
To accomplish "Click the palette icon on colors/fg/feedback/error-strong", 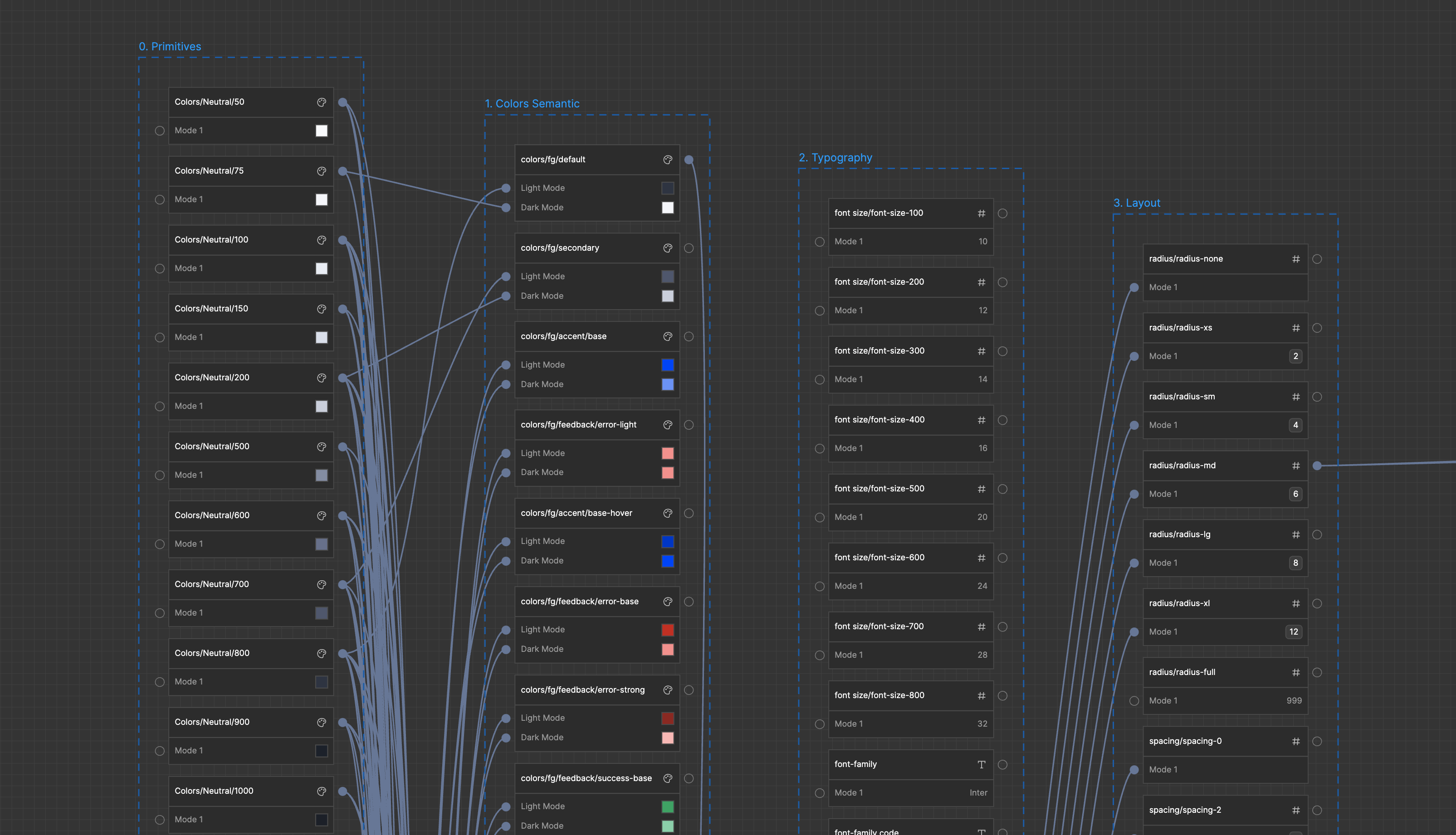I will click(x=668, y=690).
